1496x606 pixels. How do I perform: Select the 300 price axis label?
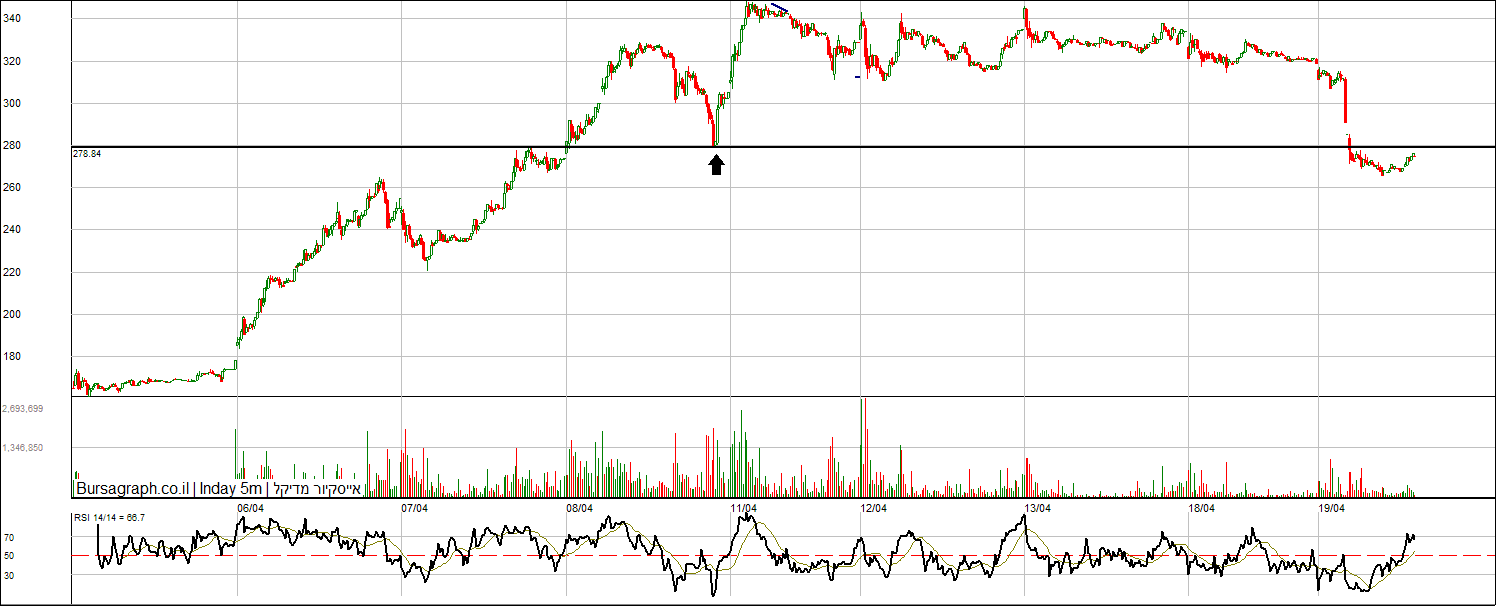point(11,103)
